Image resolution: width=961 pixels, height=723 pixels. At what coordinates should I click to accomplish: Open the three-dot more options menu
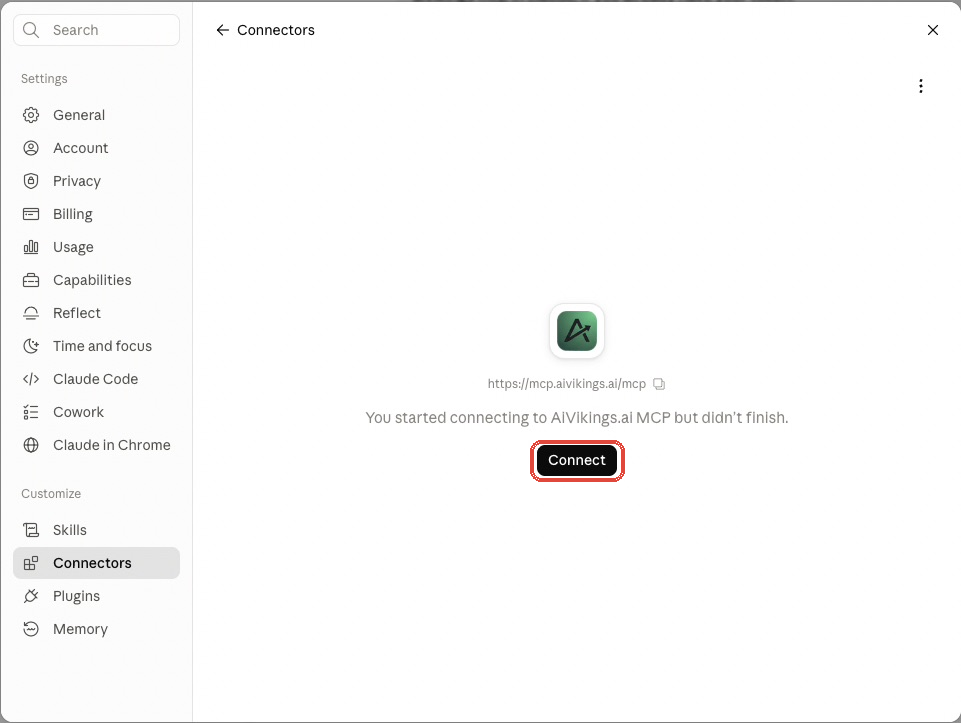point(921,86)
